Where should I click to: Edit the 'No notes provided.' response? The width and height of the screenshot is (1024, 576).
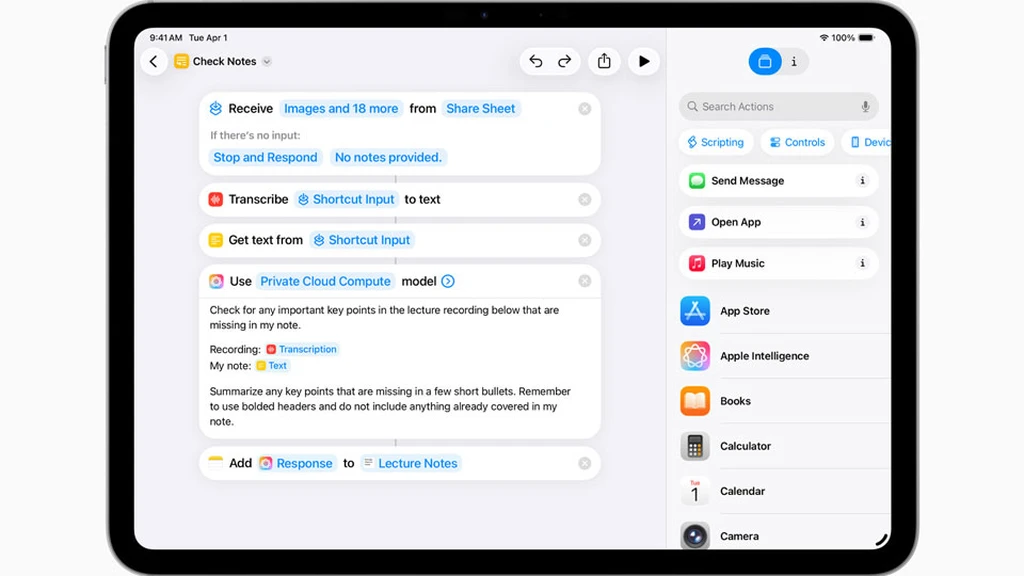click(x=388, y=157)
